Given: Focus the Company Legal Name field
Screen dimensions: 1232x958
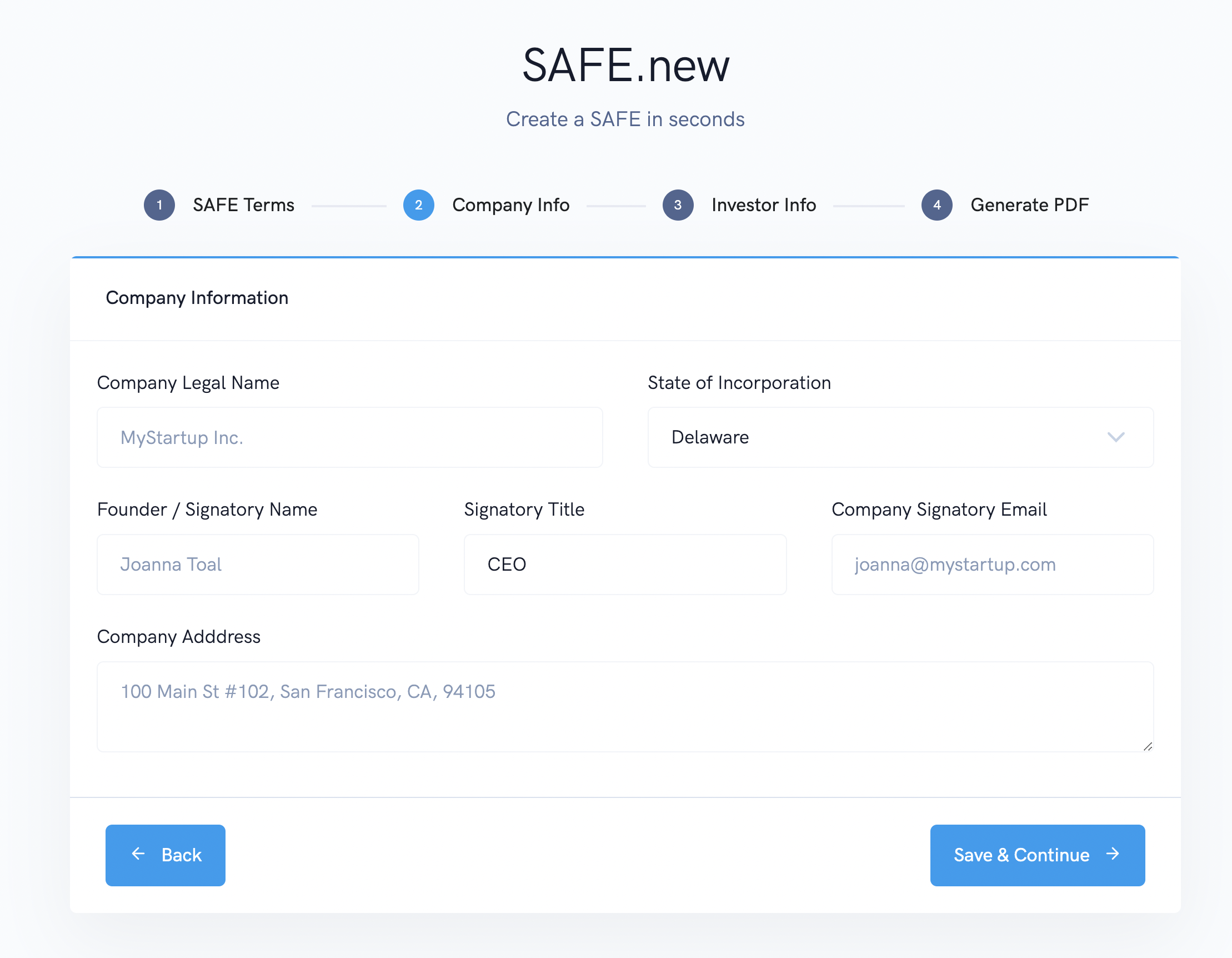Looking at the screenshot, I should (x=350, y=437).
